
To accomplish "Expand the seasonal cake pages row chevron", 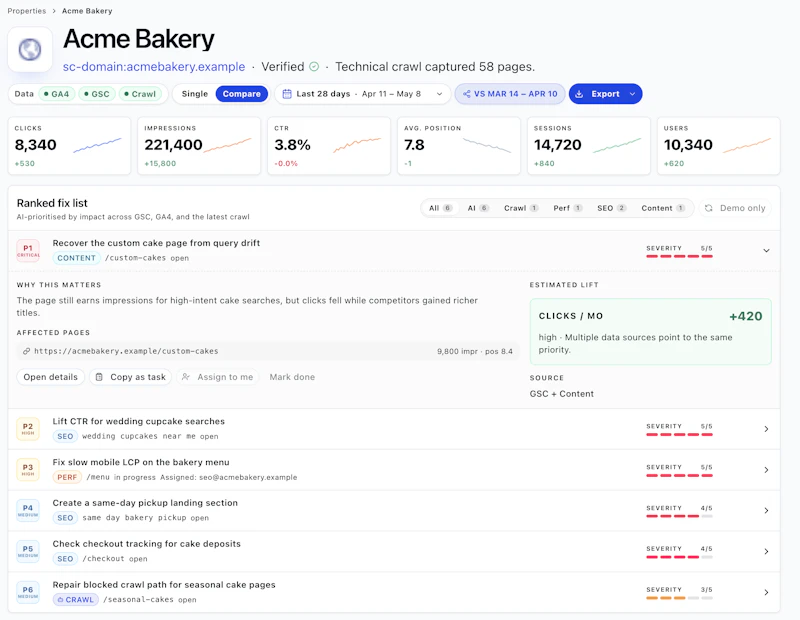I will click(x=766, y=592).
